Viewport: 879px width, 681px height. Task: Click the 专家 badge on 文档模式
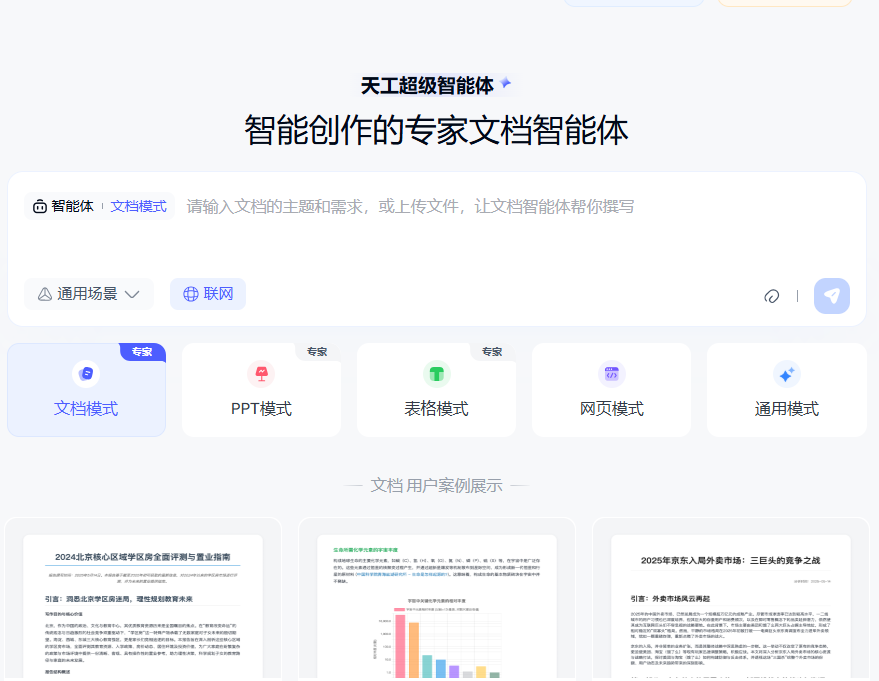click(142, 352)
